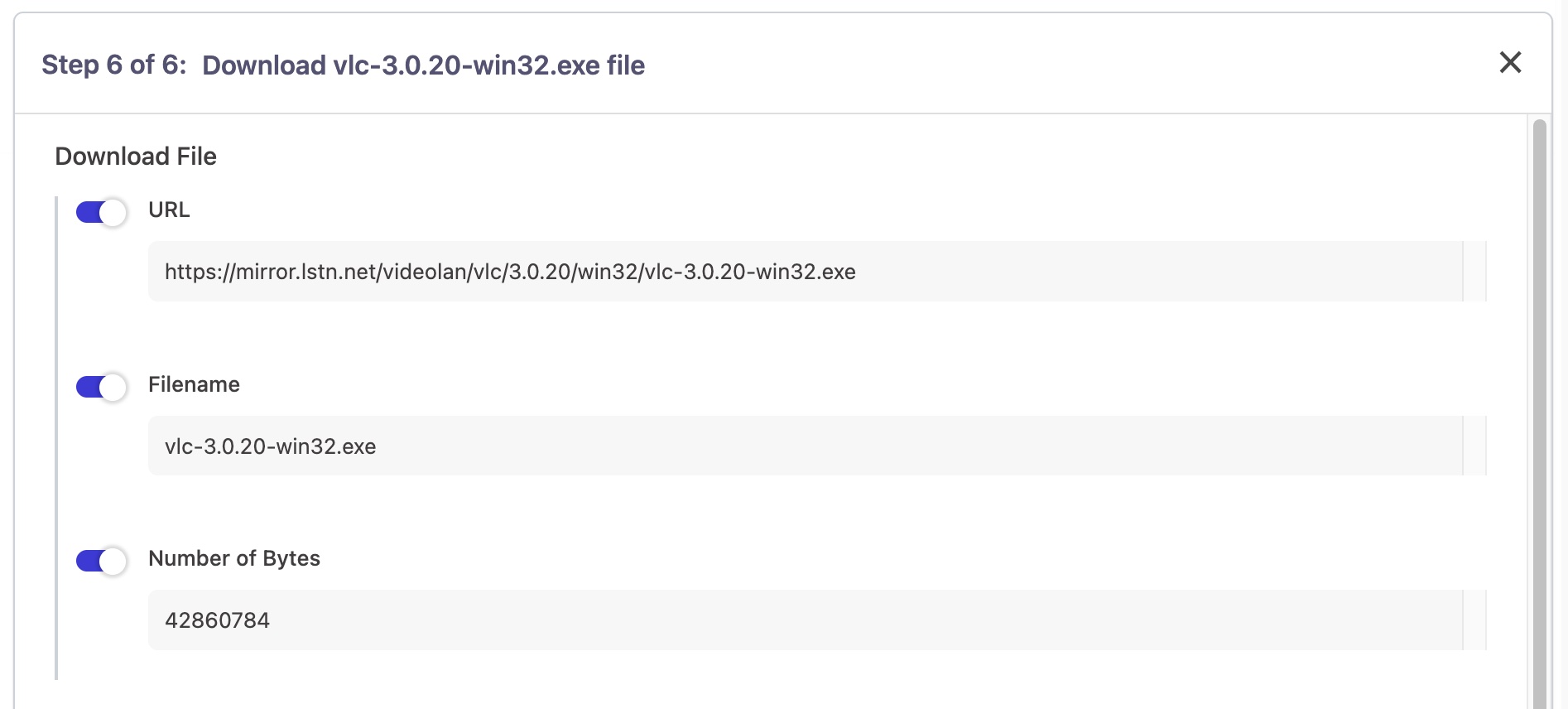Click the Number of Bytes value 42860784

217,620
